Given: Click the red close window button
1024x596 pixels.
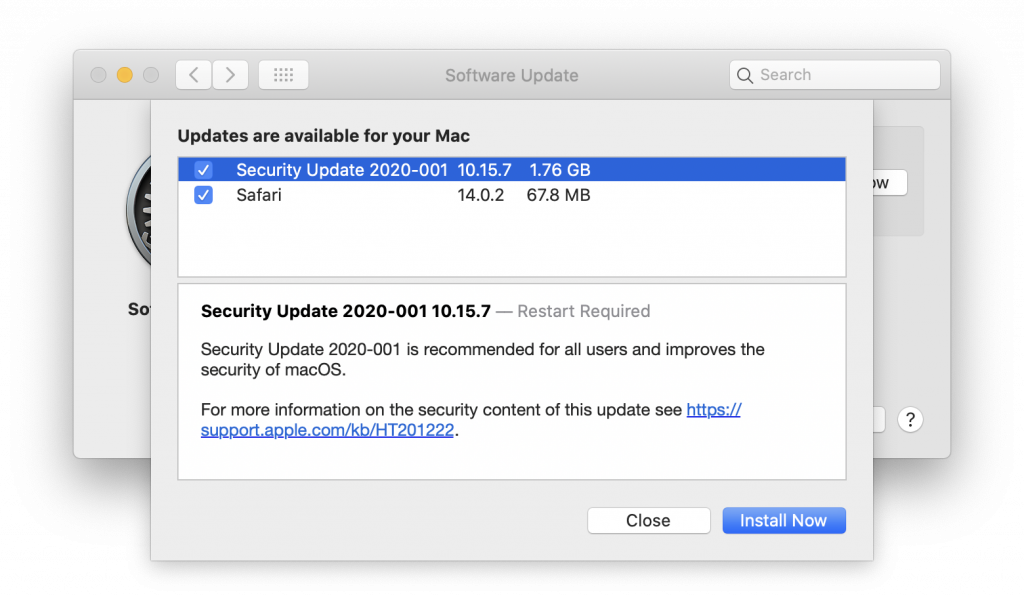Looking at the screenshot, I should [99, 75].
